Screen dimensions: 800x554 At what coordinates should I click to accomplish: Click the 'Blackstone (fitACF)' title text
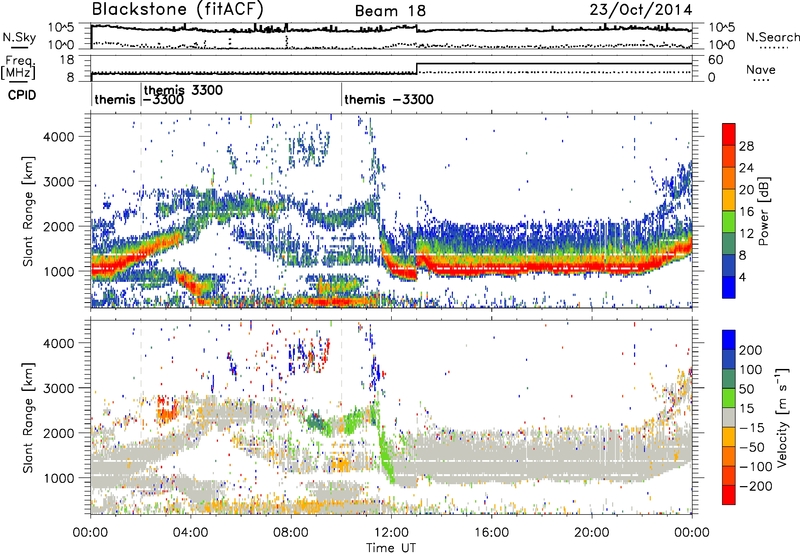pos(178,9)
